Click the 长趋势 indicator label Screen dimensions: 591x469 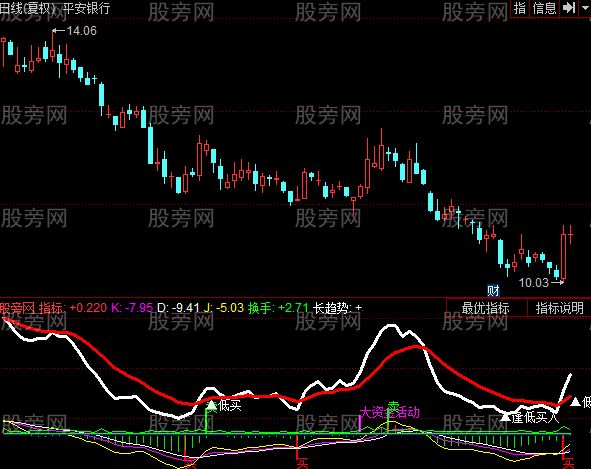pos(331,308)
